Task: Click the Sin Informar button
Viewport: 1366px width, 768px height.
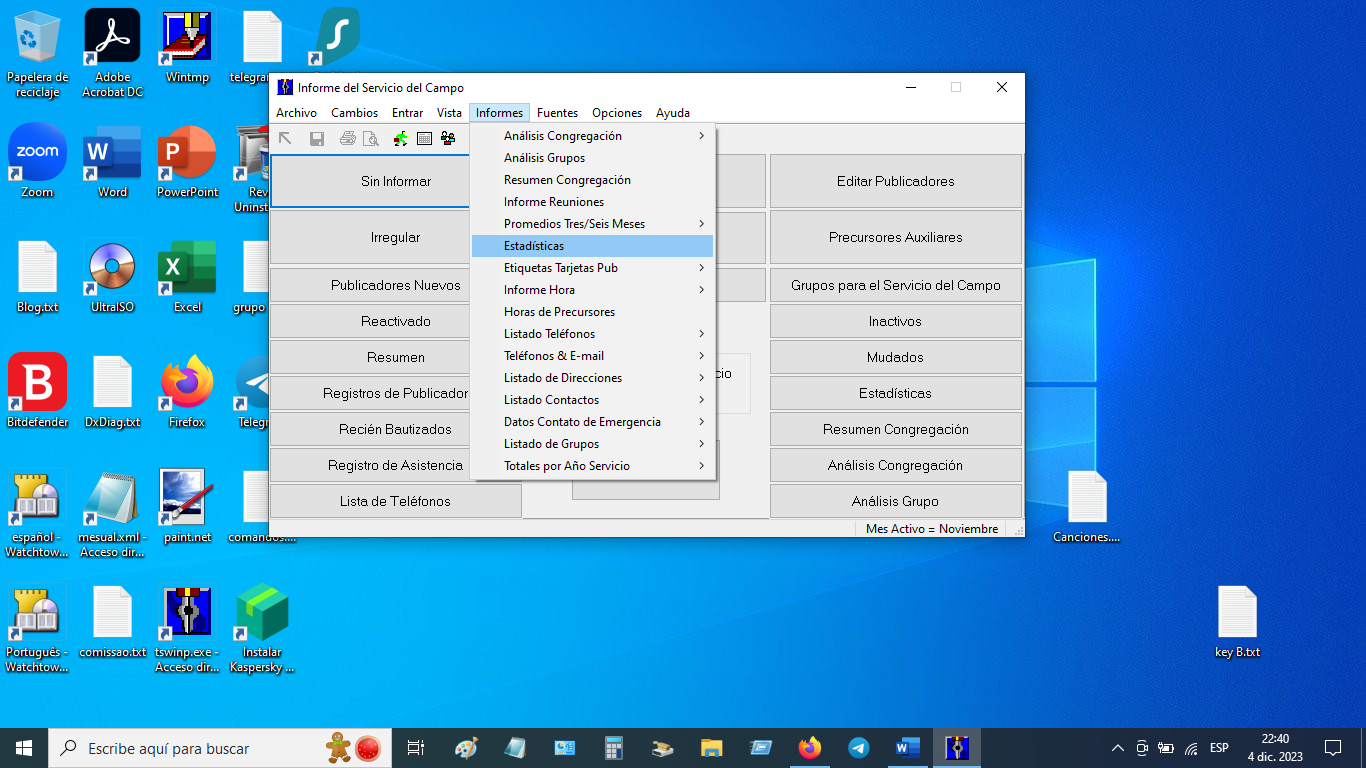Action: tap(396, 181)
